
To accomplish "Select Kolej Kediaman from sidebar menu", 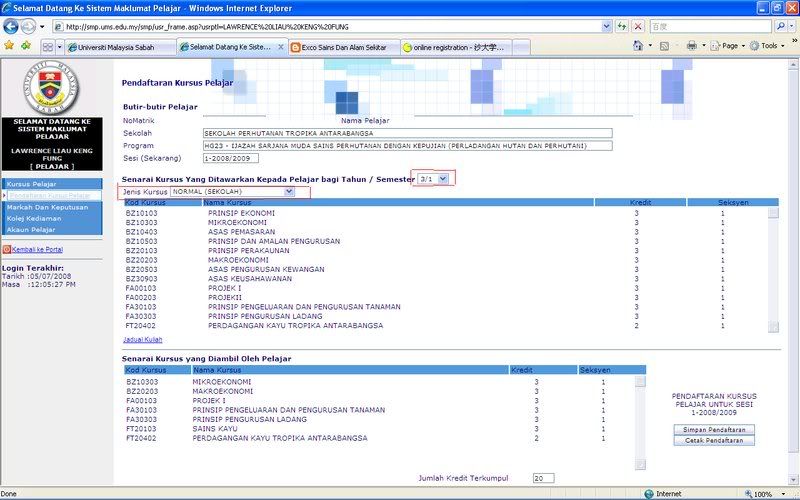I will tap(35, 217).
